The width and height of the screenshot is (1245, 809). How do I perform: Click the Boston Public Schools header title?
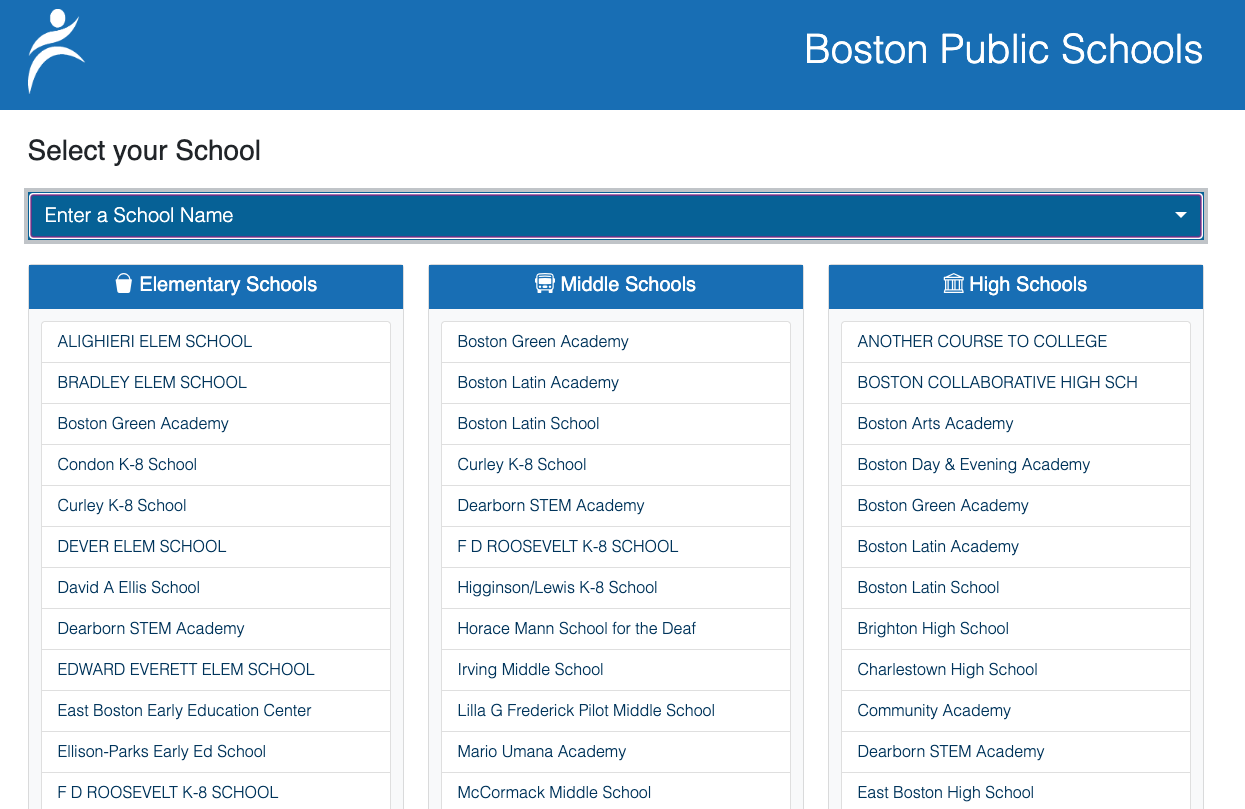click(x=1003, y=50)
